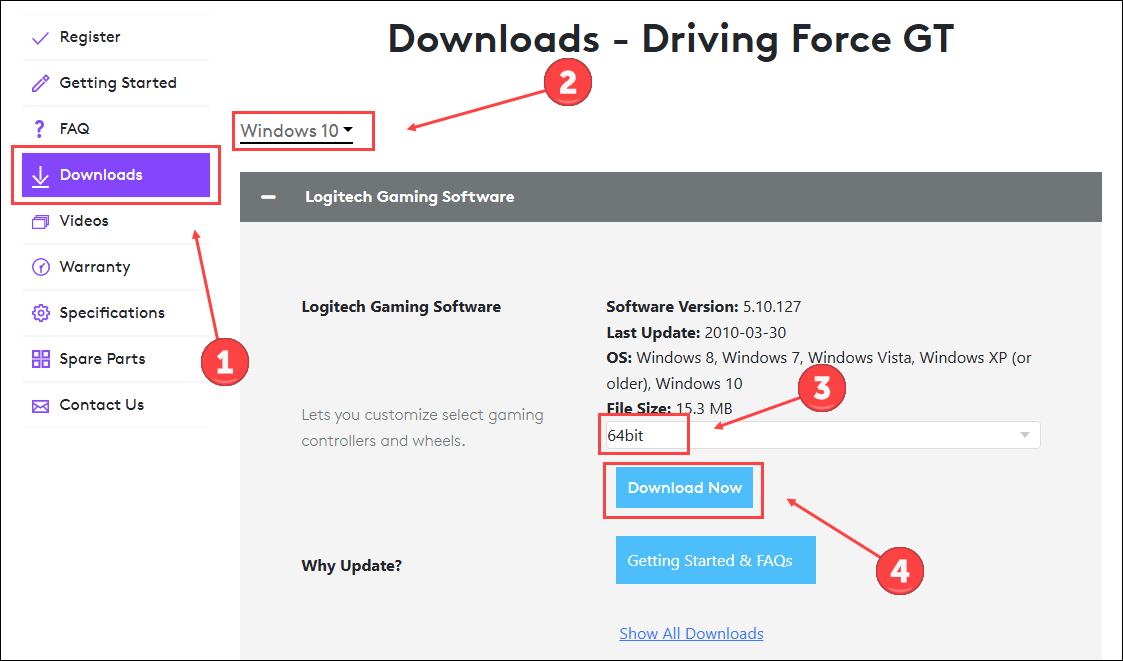The height and width of the screenshot is (661, 1123).
Task: Click the Getting Started pencil icon
Action: click(40, 83)
